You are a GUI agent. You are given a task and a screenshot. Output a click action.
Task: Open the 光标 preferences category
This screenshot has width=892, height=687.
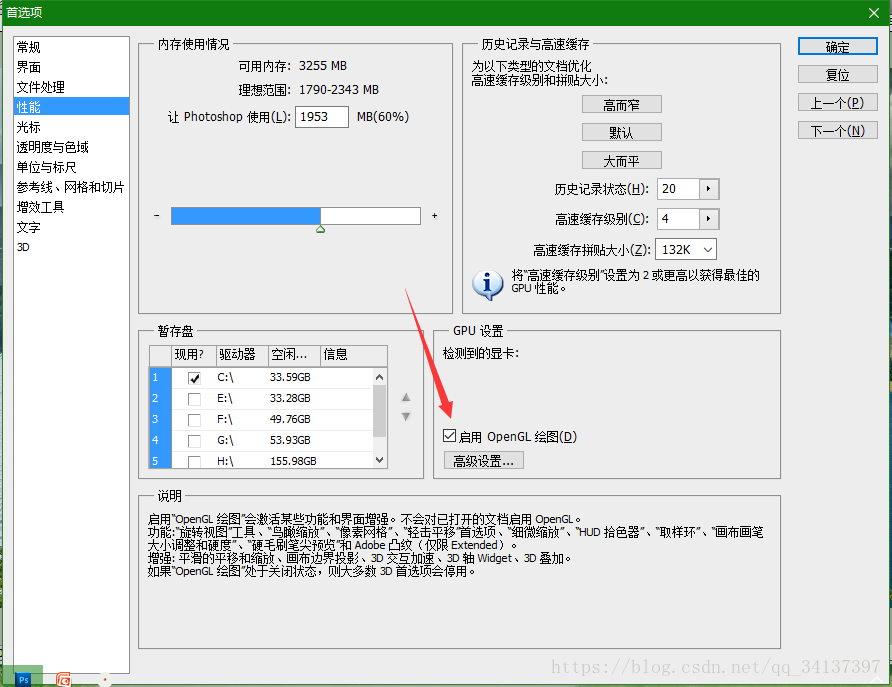tap(71, 127)
